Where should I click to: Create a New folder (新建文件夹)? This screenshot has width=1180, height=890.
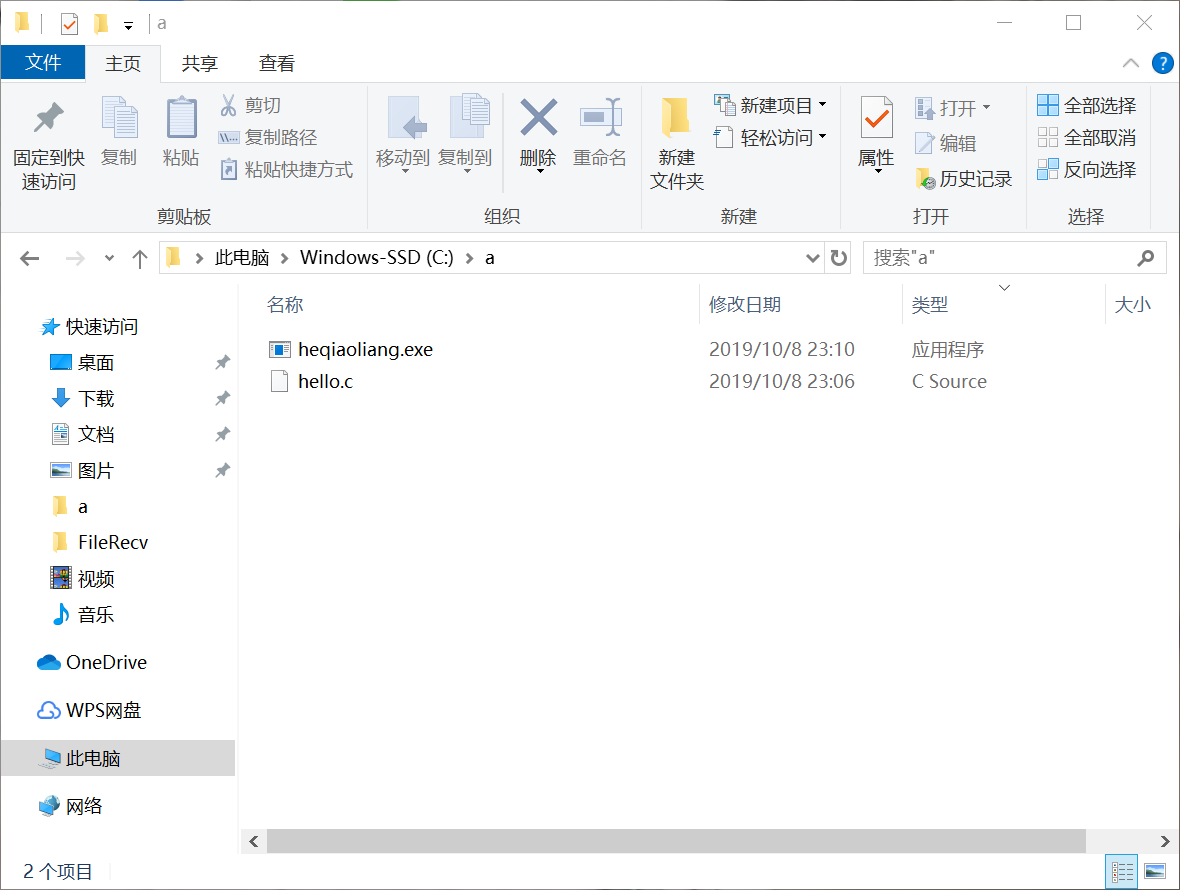click(x=677, y=143)
